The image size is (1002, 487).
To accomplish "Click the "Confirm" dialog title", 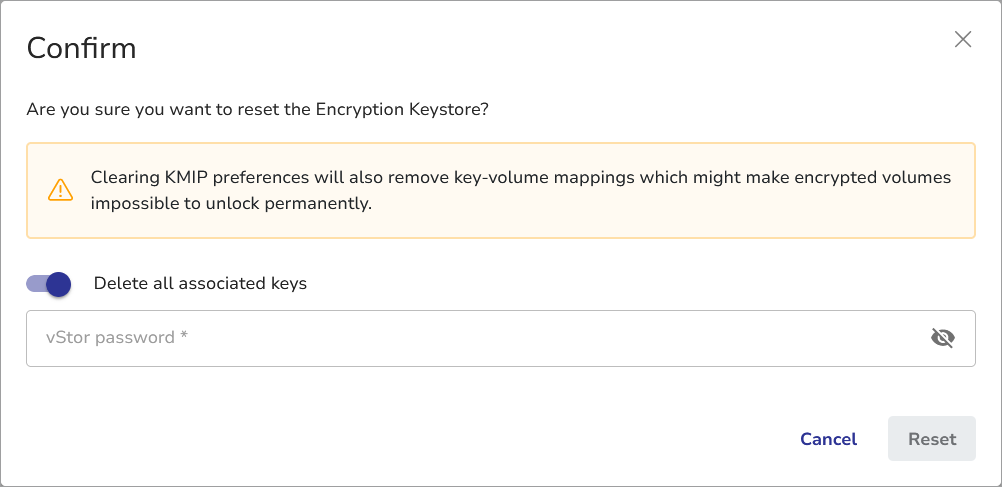I will tap(81, 48).
